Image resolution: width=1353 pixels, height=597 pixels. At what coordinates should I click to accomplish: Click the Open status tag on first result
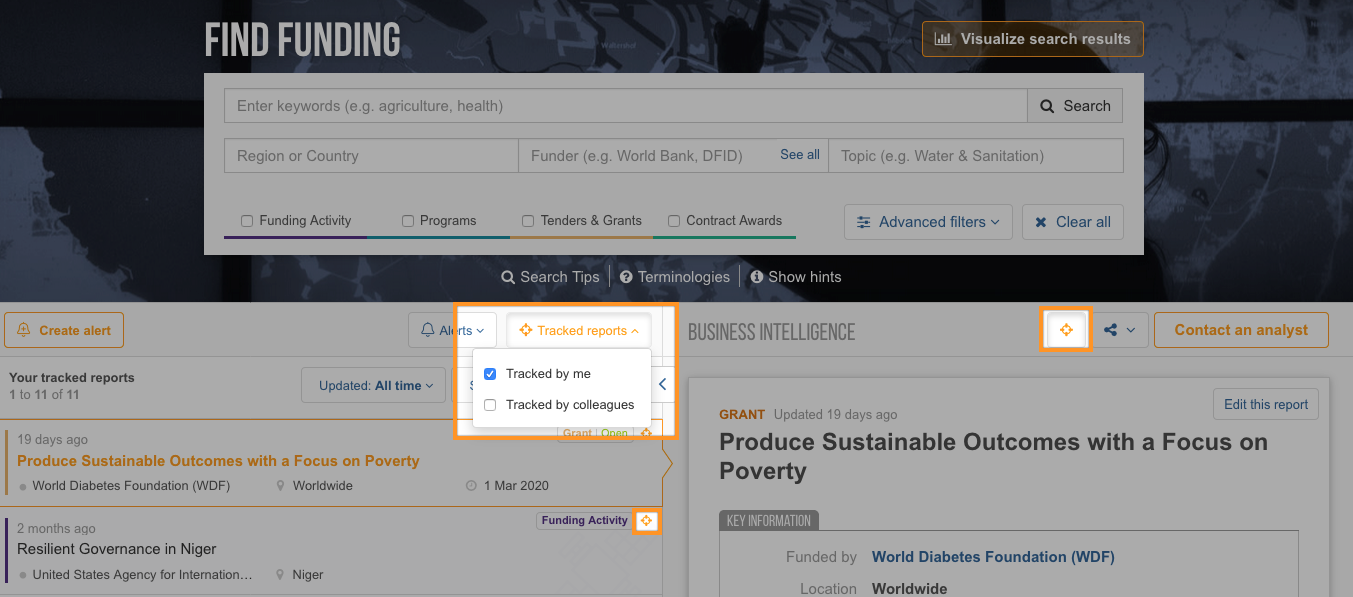(x=615, y=434)
